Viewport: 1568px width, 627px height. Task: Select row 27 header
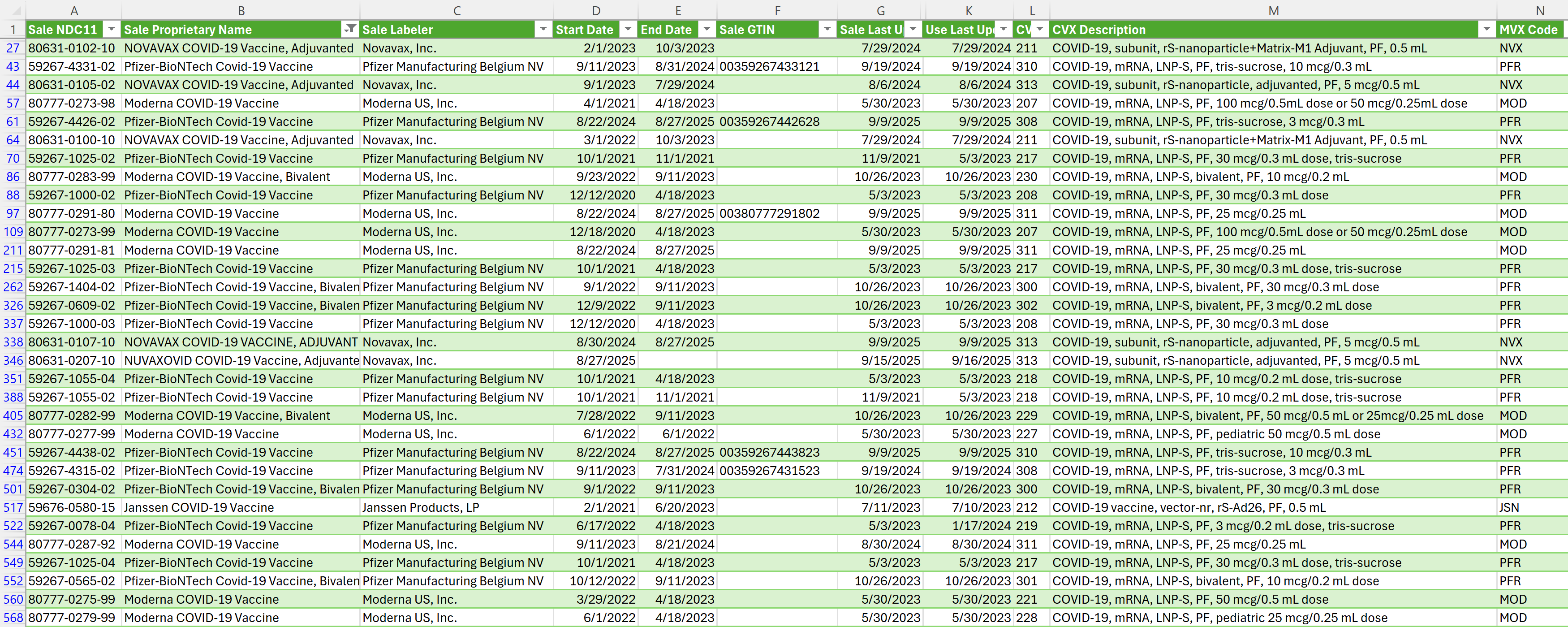(13, 48)
